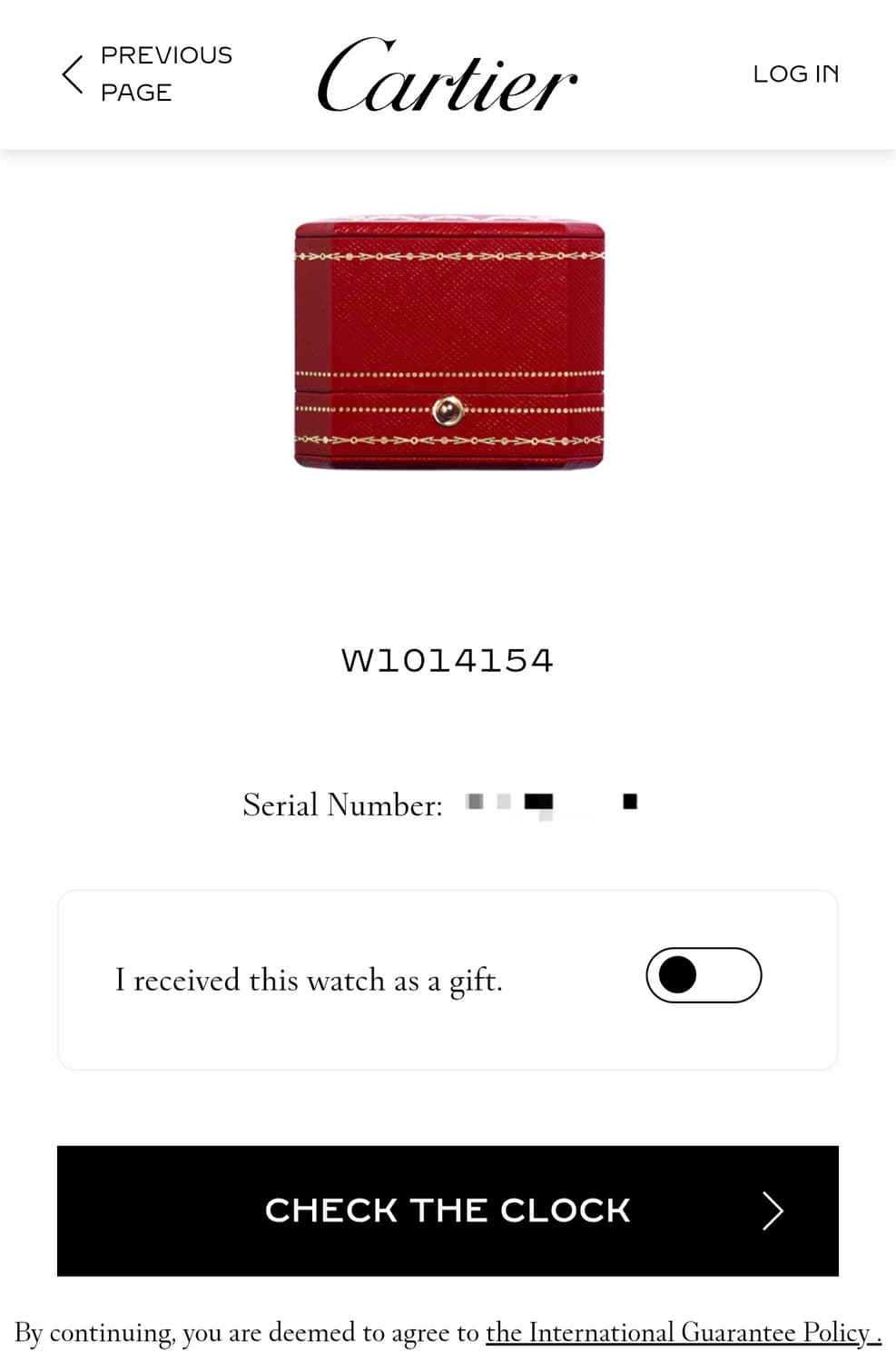Open the LOG IN page
This screenshot has height=1362, width=896.
tap(796, 74)
